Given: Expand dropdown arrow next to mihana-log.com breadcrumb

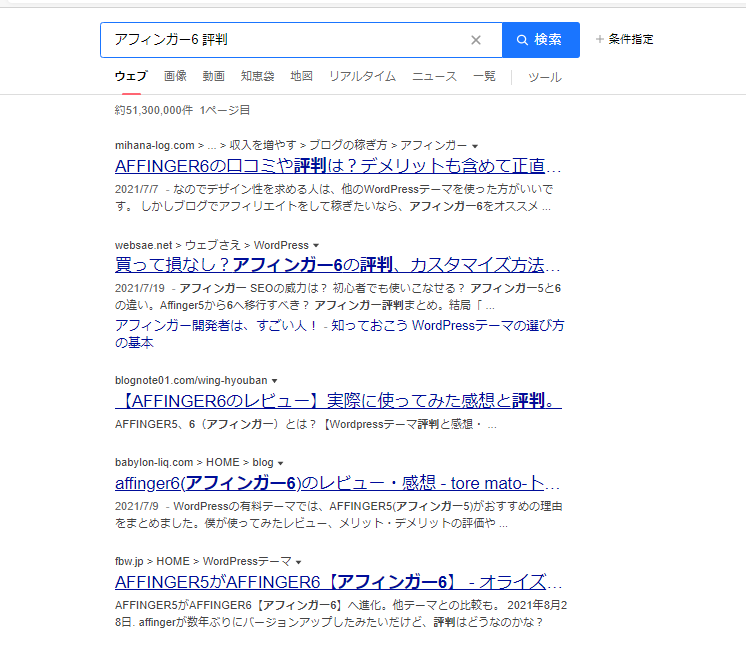Looking at the screenshot, I should tap(475, 146).
